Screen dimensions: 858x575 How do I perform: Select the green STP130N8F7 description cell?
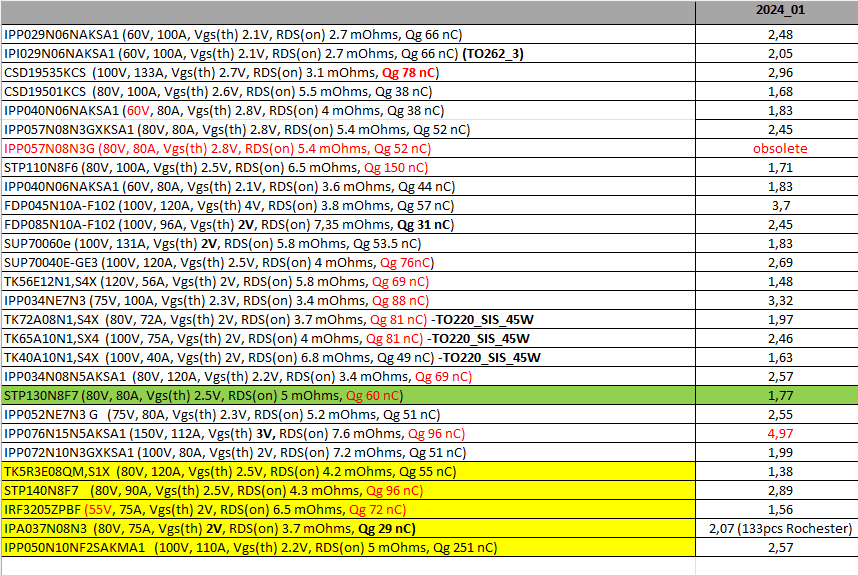349,396
